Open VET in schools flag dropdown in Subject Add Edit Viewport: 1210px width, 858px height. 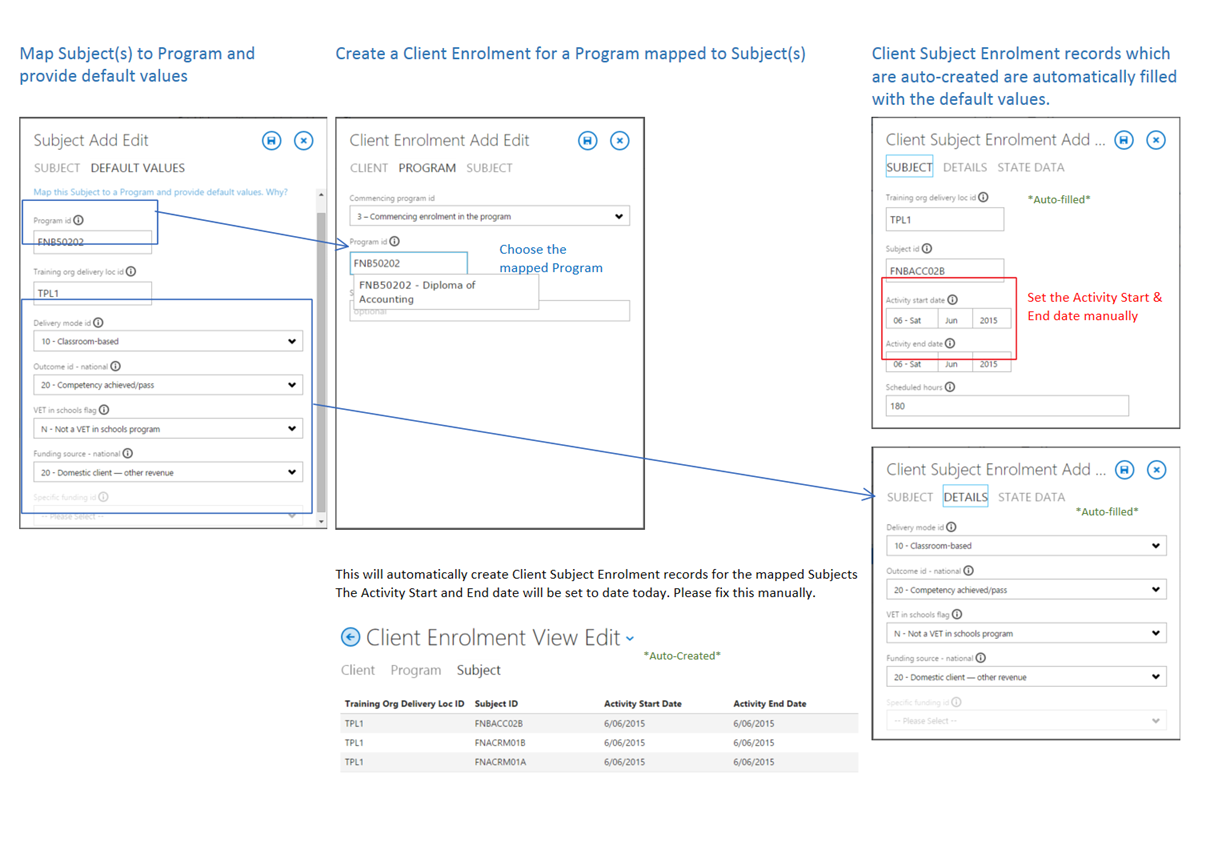[x=167, y=429]
